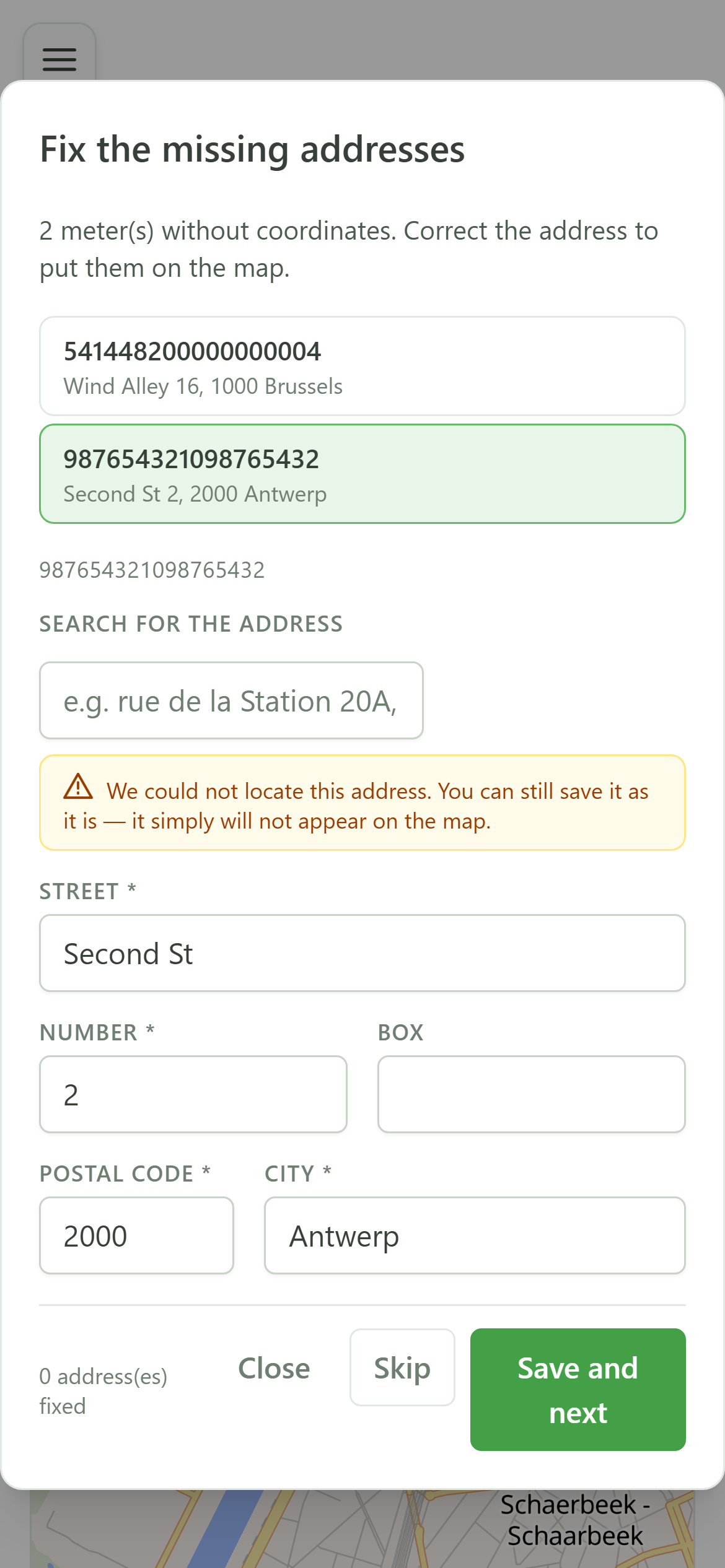725x1568 pixels.
Task: Click the Search for the address label
Action: [x=191, y=624]
